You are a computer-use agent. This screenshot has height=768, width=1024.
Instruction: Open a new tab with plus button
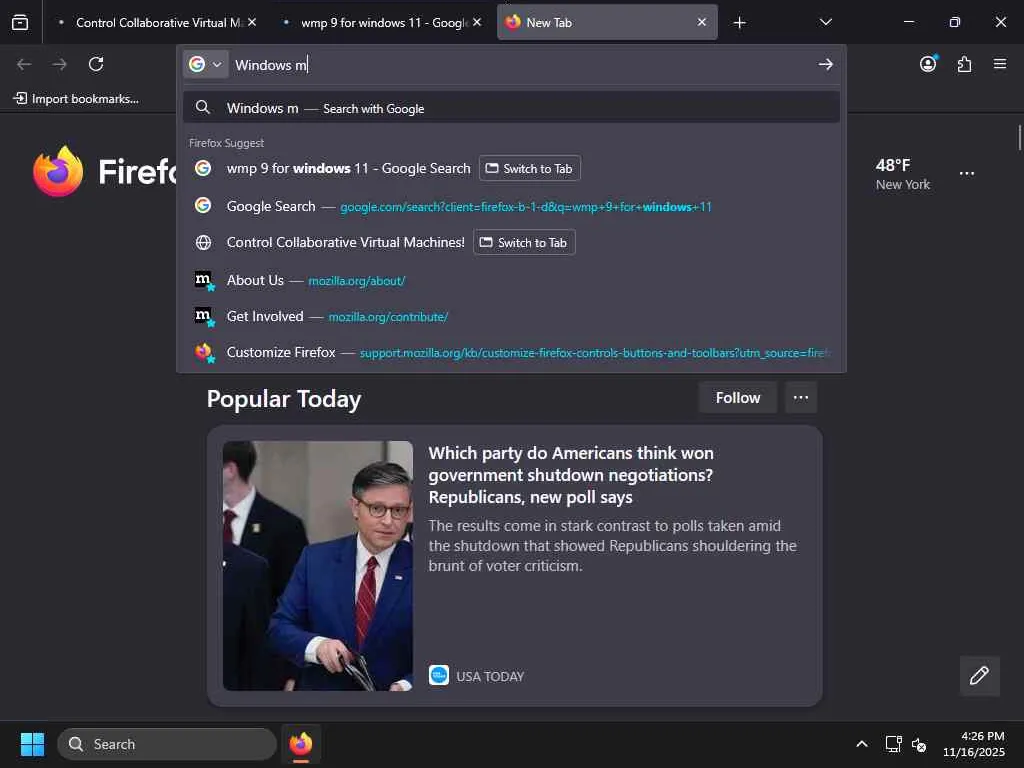pyautogui.click(x=739, y=23)
